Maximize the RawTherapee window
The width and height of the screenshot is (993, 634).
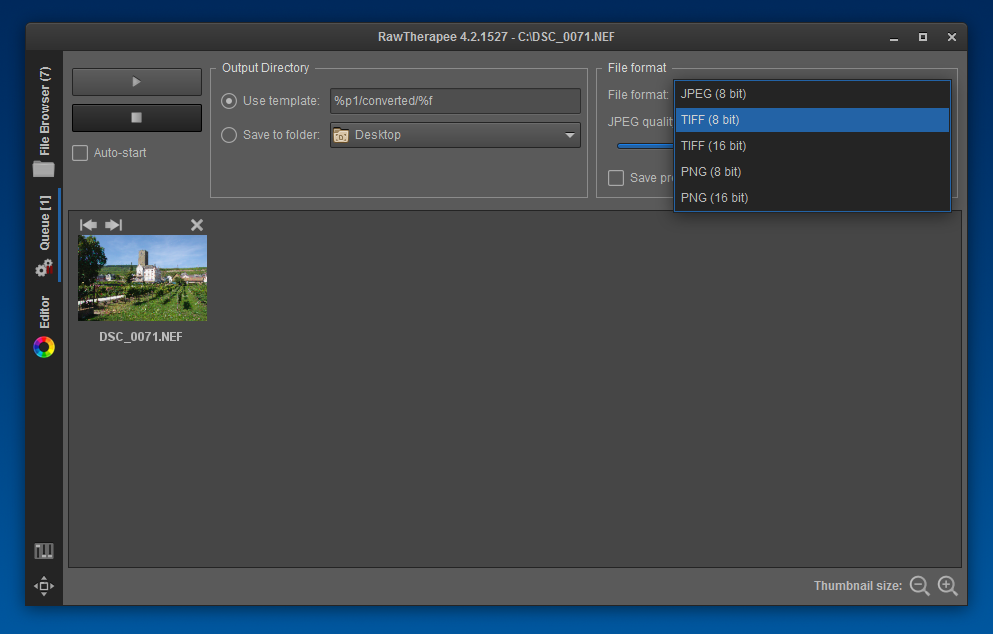(923, 37)
